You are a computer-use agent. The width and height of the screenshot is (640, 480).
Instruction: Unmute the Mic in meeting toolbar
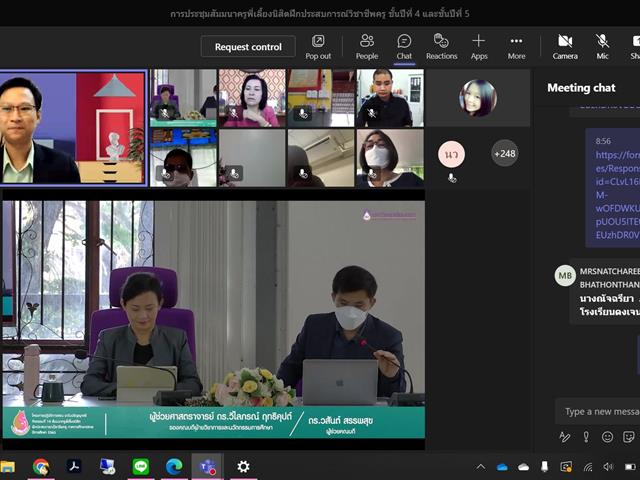pyautogui.click(x=602, y=47)
